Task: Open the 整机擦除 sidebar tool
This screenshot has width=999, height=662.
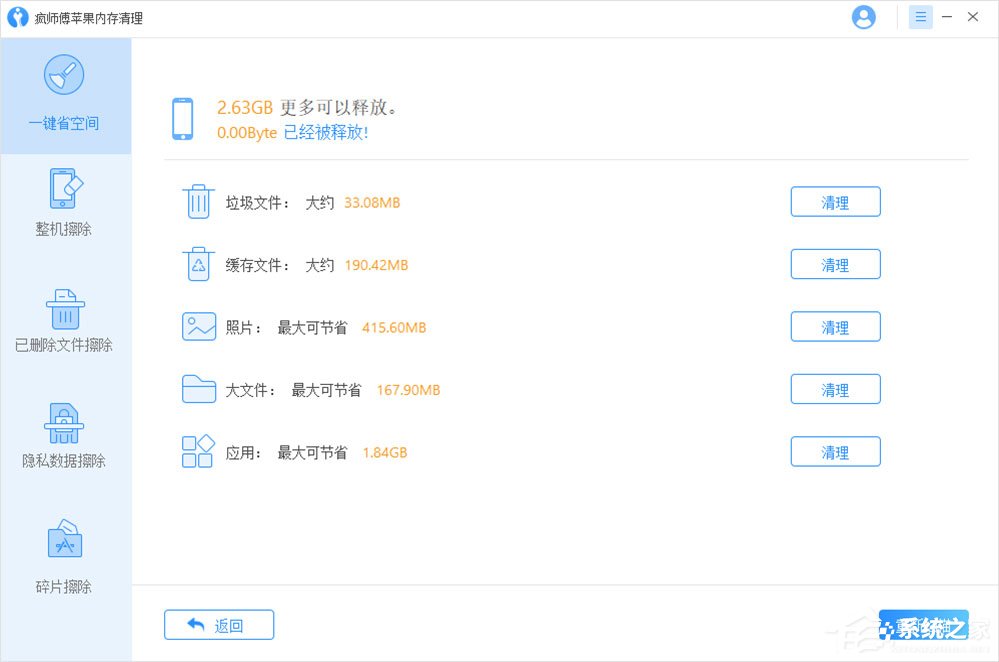Action: click(x=66, y=203)
